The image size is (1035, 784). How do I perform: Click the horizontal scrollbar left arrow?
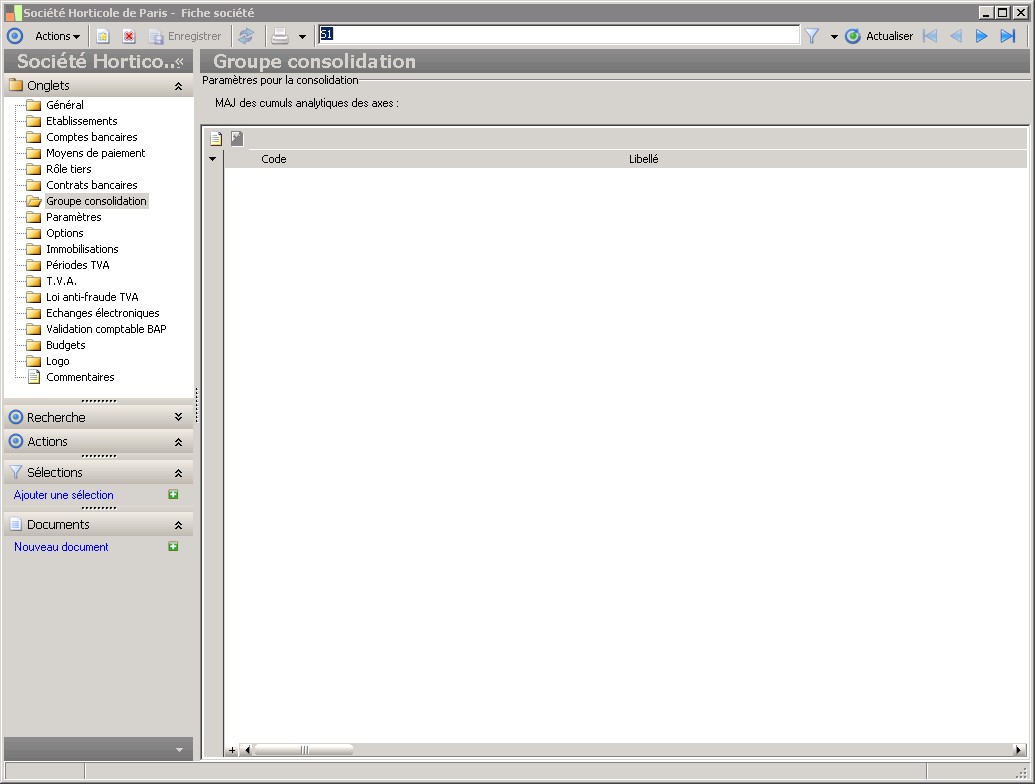click(247, 750)
